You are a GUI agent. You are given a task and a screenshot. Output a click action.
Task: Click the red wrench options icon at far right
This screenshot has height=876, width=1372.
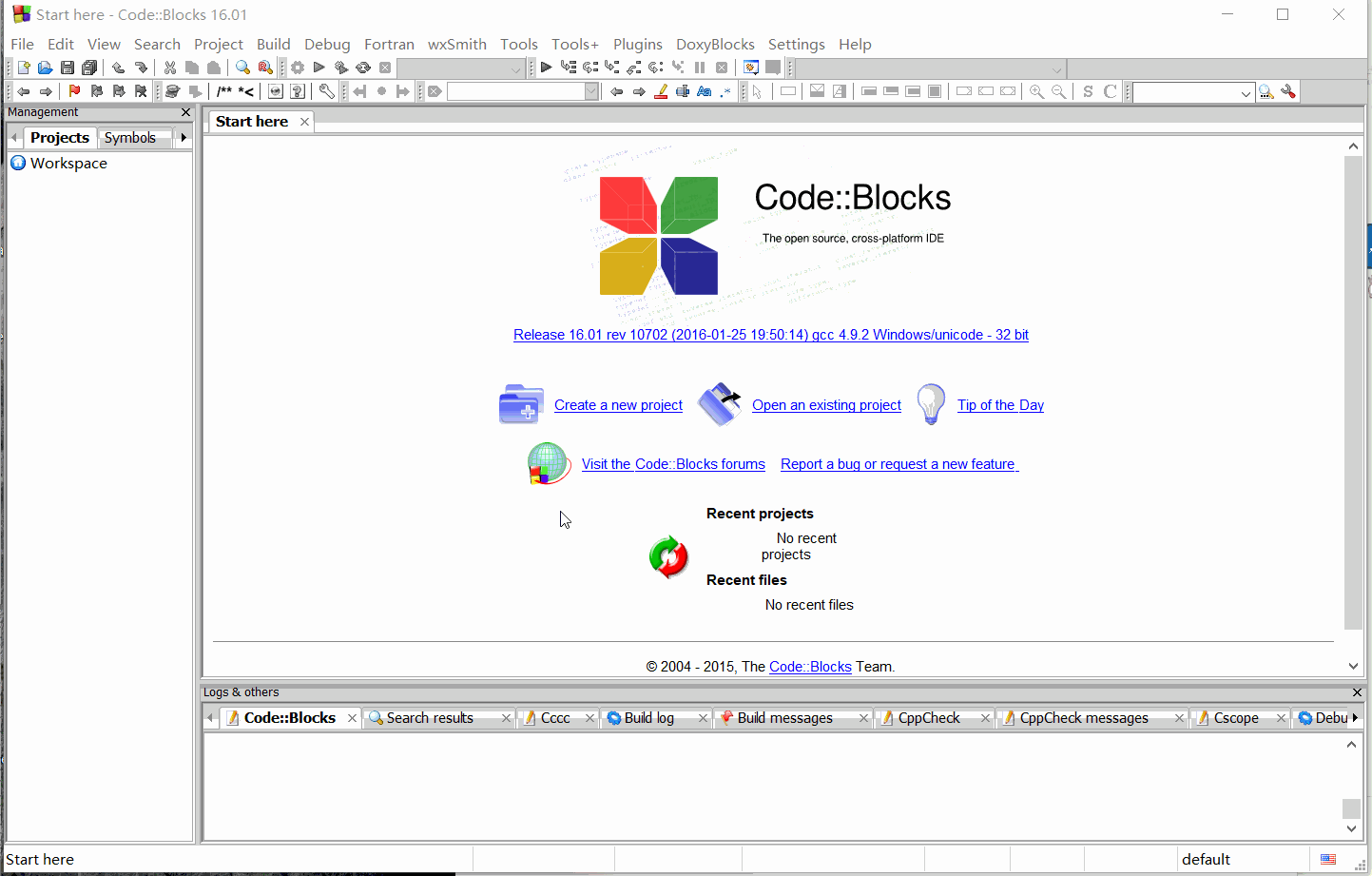(1288, 91)
